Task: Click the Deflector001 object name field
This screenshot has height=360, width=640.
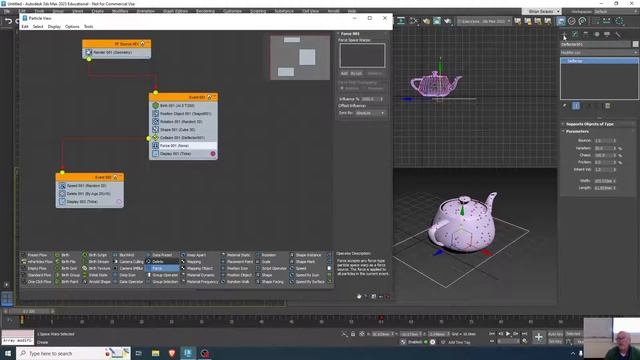Action: tap(596, 44)
